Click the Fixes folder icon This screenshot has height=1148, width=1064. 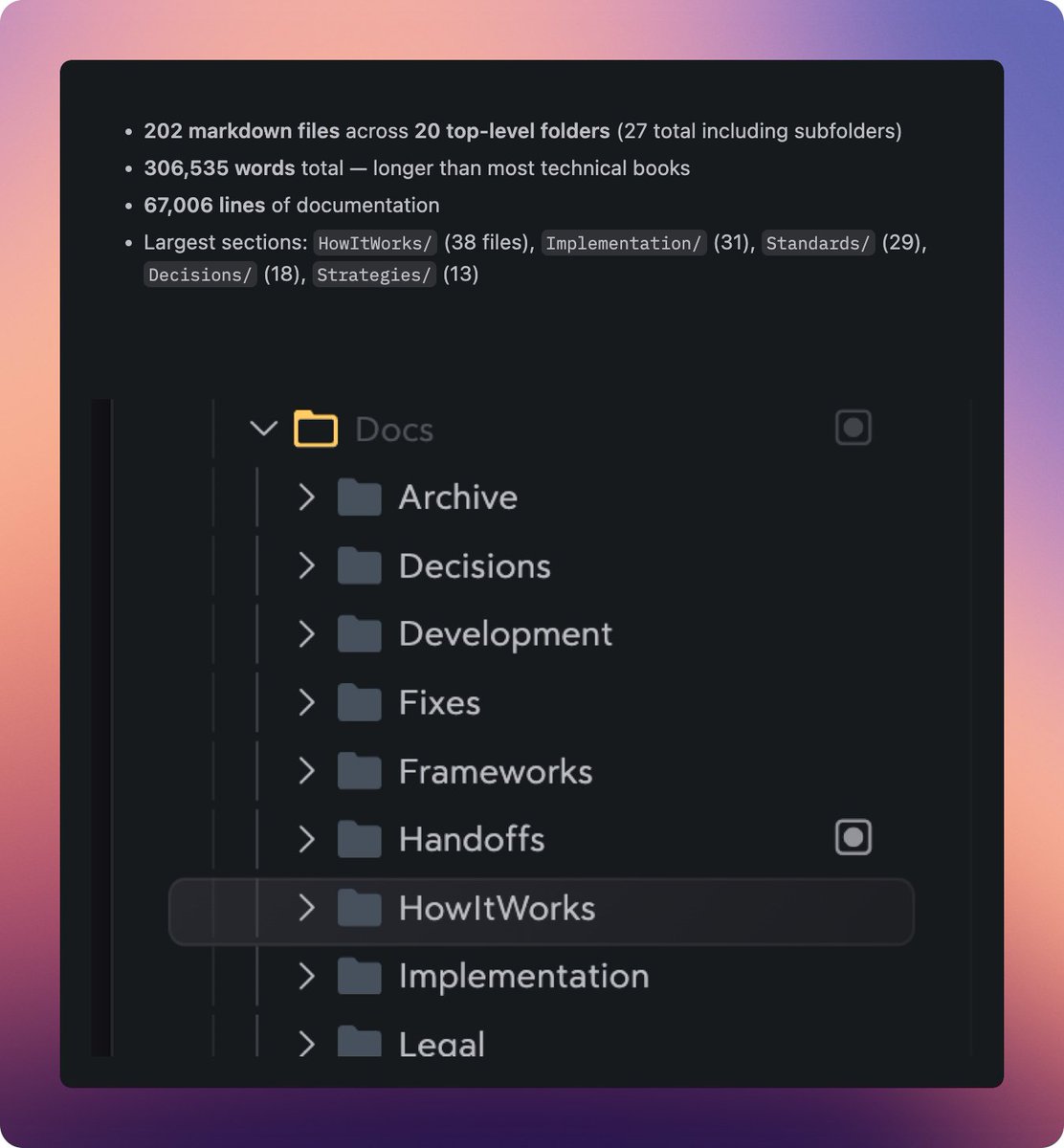(359, 702)
